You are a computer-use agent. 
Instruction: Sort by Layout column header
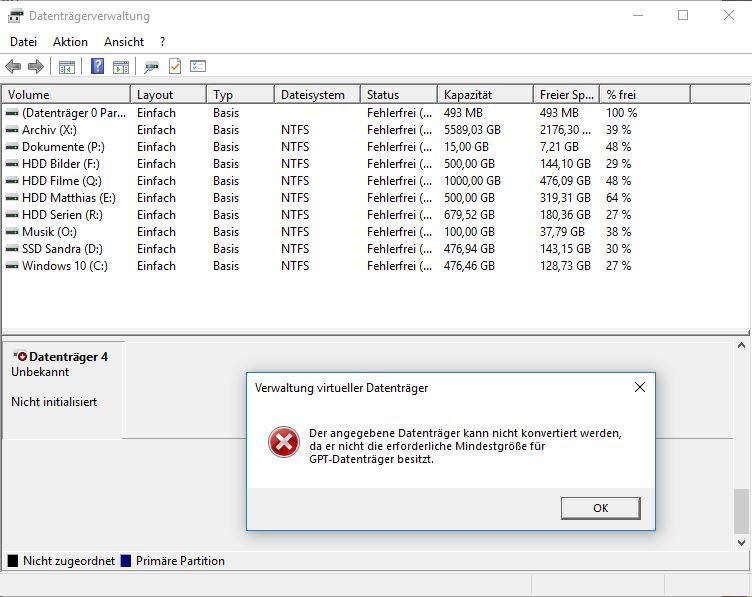(x=168, y=94)
